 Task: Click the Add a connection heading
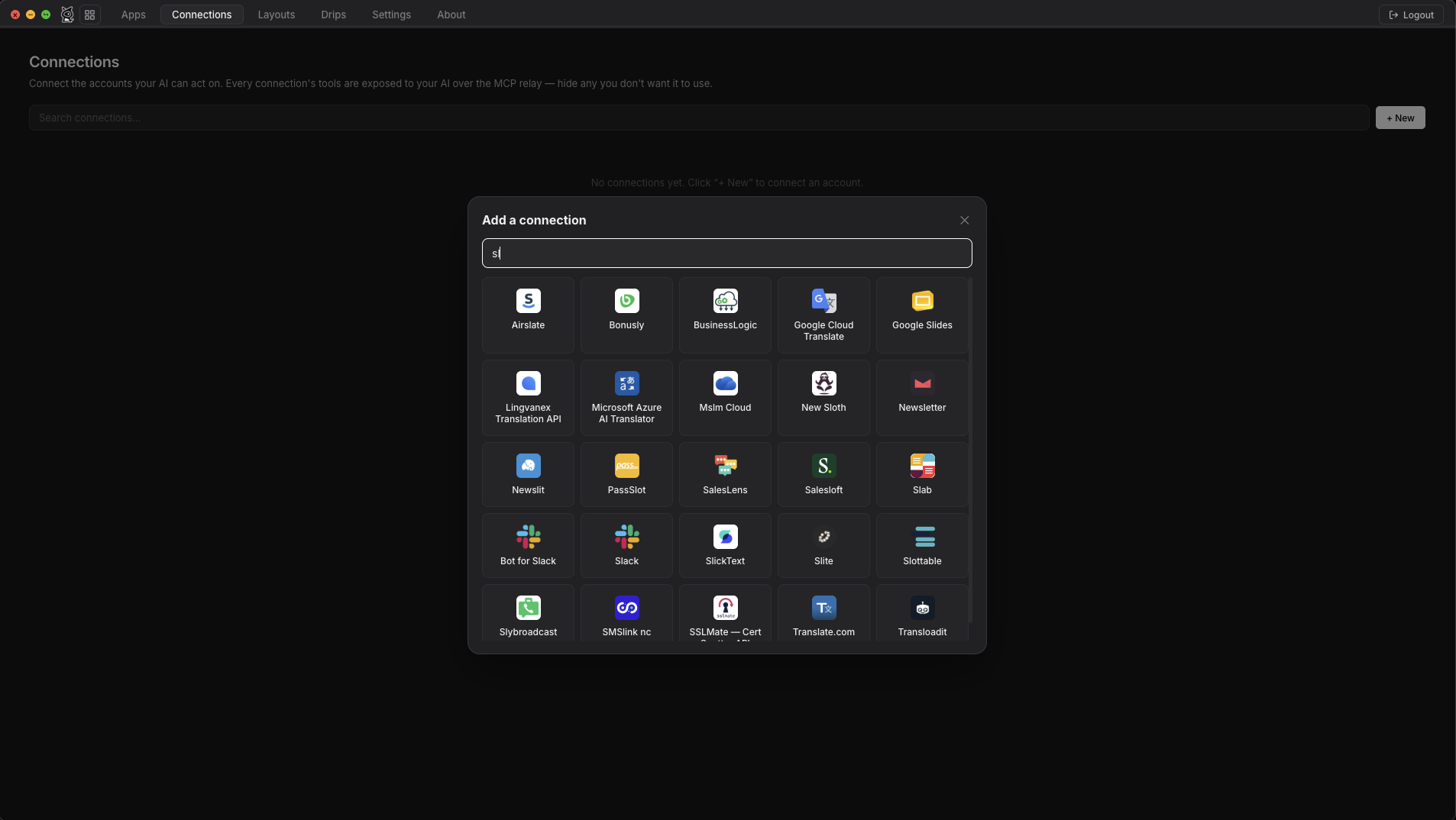(534, 220)
